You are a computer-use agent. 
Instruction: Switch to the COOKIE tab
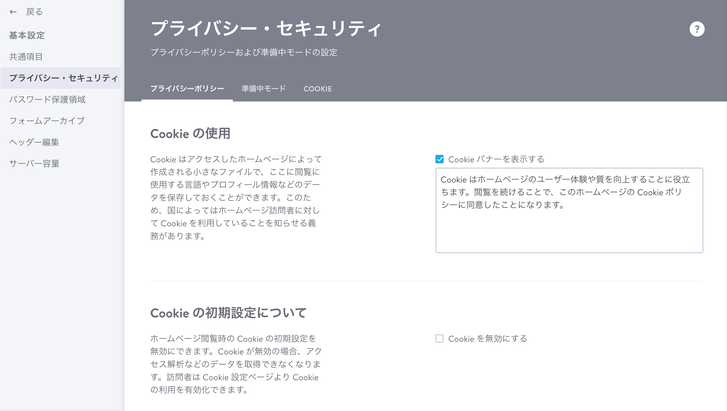318,89
